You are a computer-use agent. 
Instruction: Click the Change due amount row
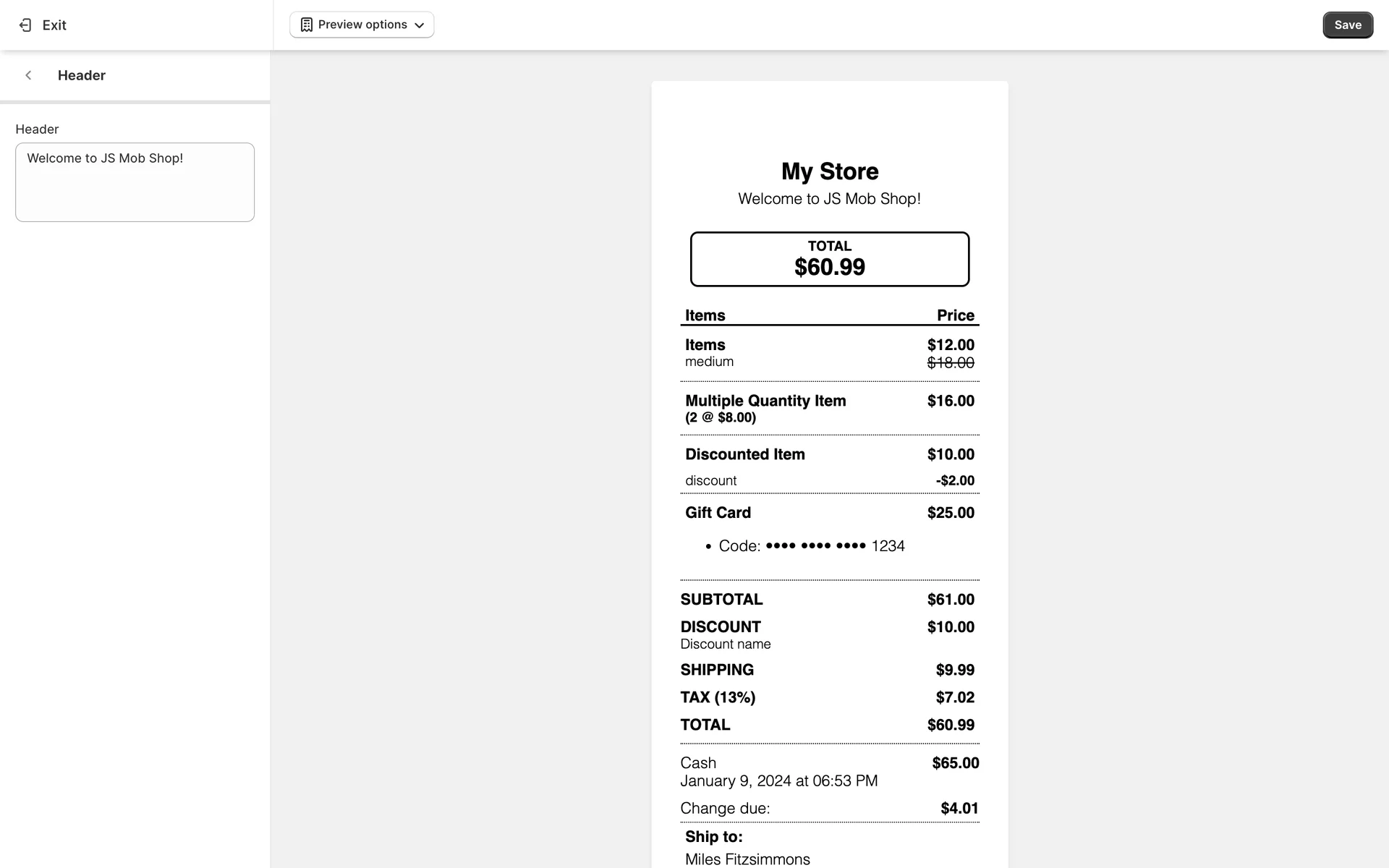[x=829, y=809]
